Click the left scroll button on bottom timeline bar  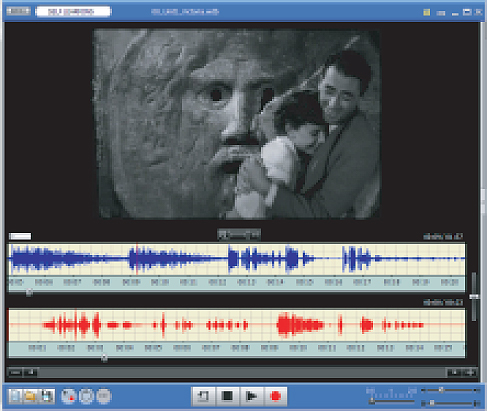[15, 372]
